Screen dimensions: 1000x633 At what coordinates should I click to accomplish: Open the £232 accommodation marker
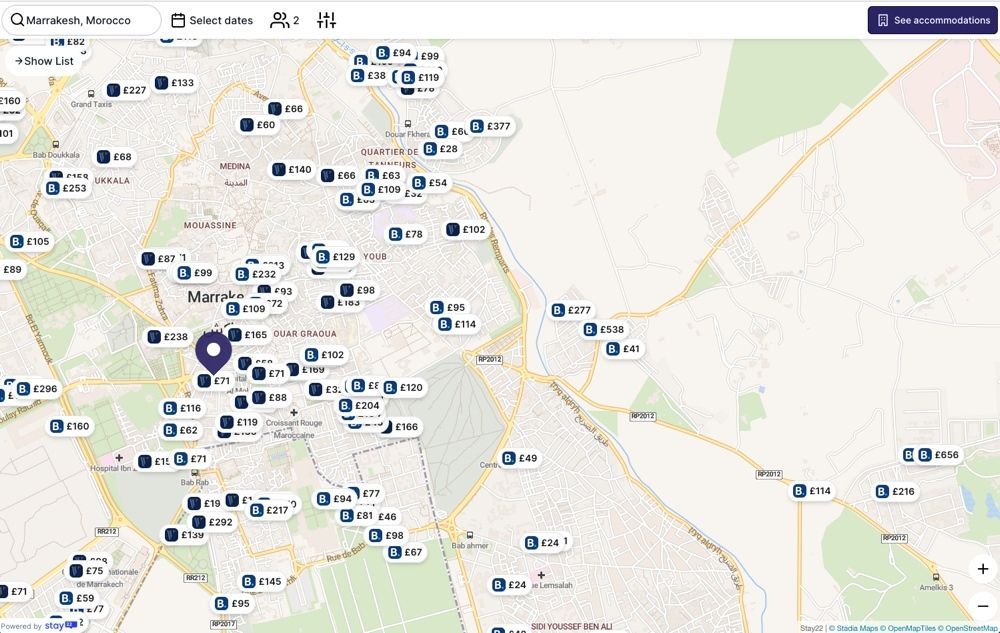256,273
